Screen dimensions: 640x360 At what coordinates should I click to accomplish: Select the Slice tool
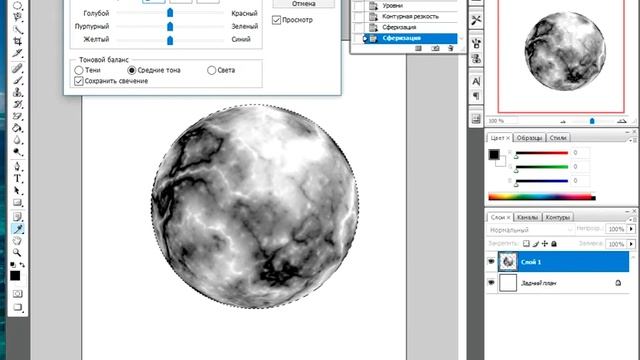(x=18, y=53)
